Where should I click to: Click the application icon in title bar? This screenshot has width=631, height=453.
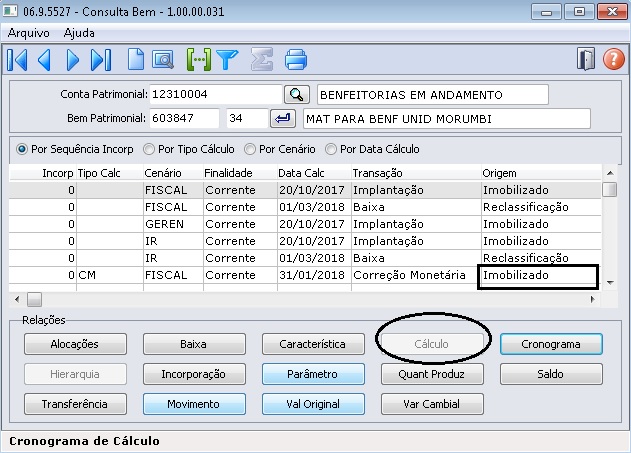tap(10, 11)
